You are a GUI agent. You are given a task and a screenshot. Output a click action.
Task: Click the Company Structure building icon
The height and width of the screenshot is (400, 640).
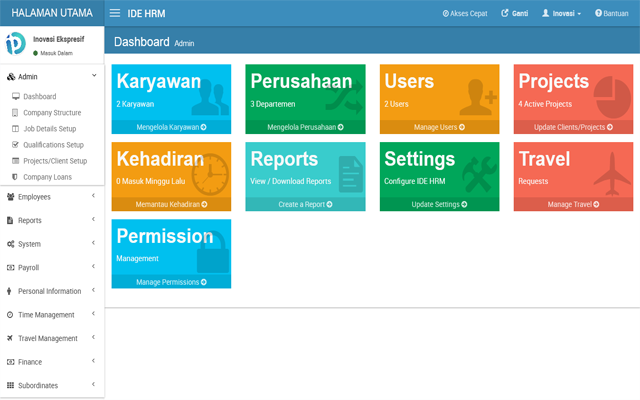click(x=15, y=113)
